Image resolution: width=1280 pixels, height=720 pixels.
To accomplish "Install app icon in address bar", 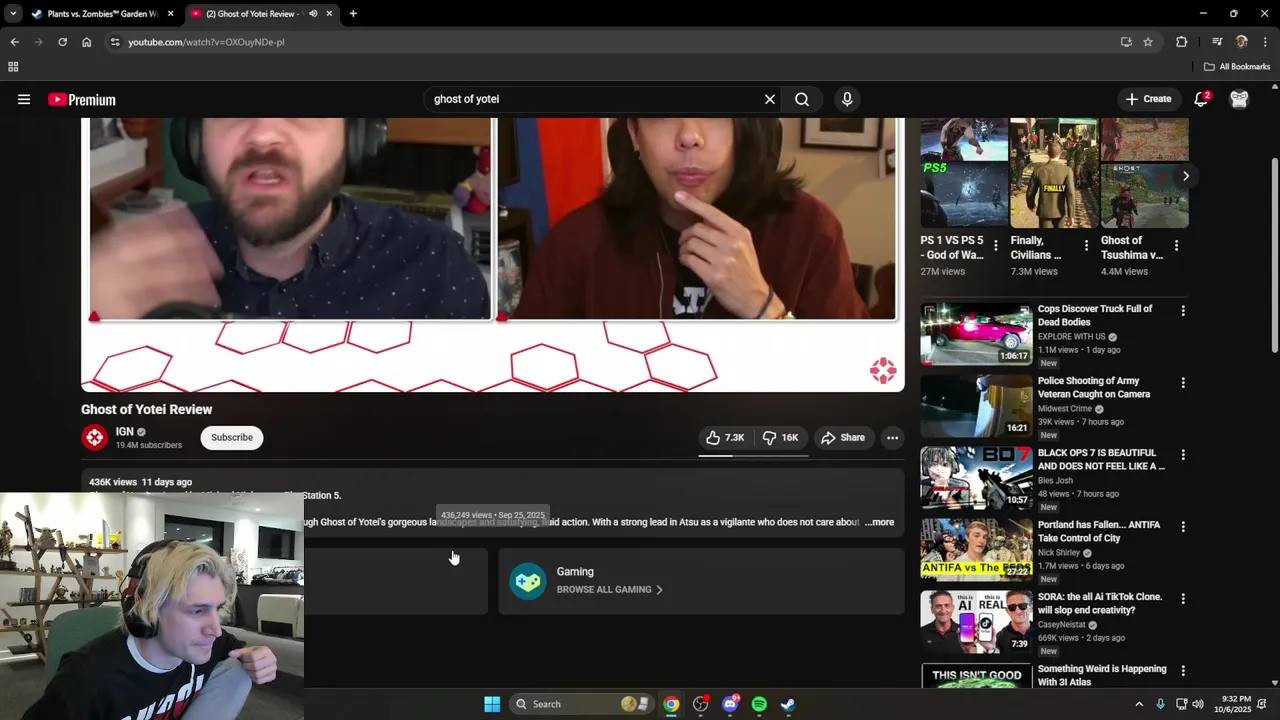I will pos(1126,42).
